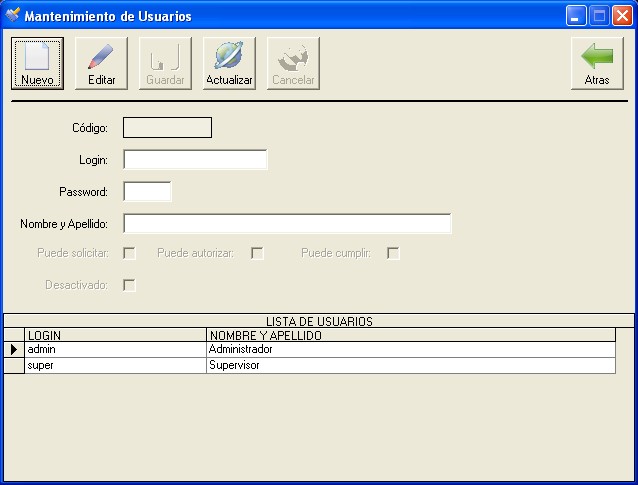This screenshot has width=638, height=485.
Task: Toggle the Desactivado checkbox
Action: click(129, 285)
